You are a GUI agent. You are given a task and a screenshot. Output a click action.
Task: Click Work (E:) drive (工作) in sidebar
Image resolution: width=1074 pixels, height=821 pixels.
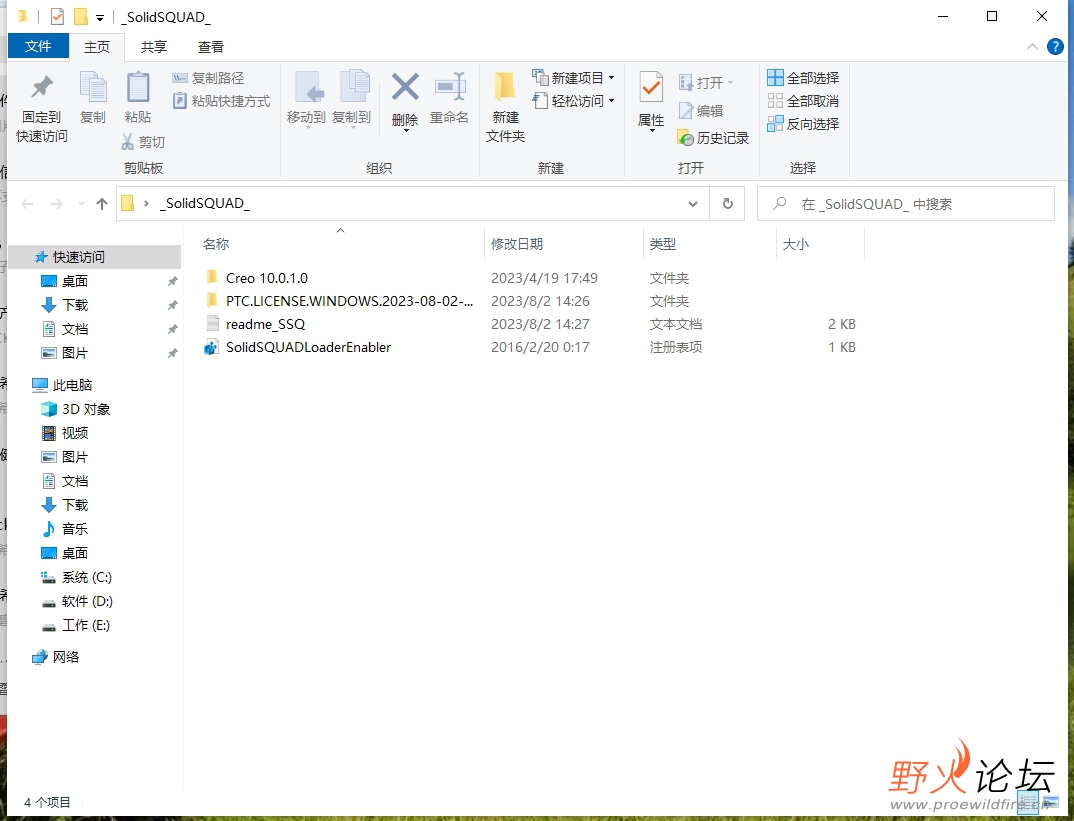coord(86,625)
